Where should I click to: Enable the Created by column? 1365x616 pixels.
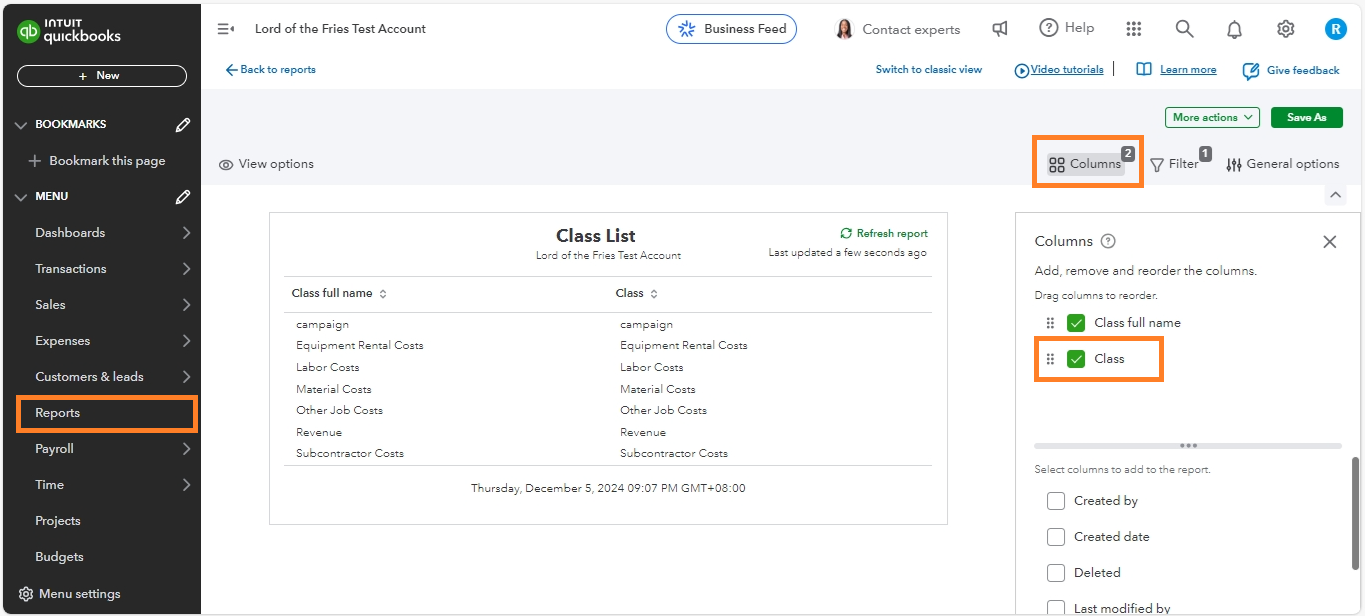tap(1056, 501)
